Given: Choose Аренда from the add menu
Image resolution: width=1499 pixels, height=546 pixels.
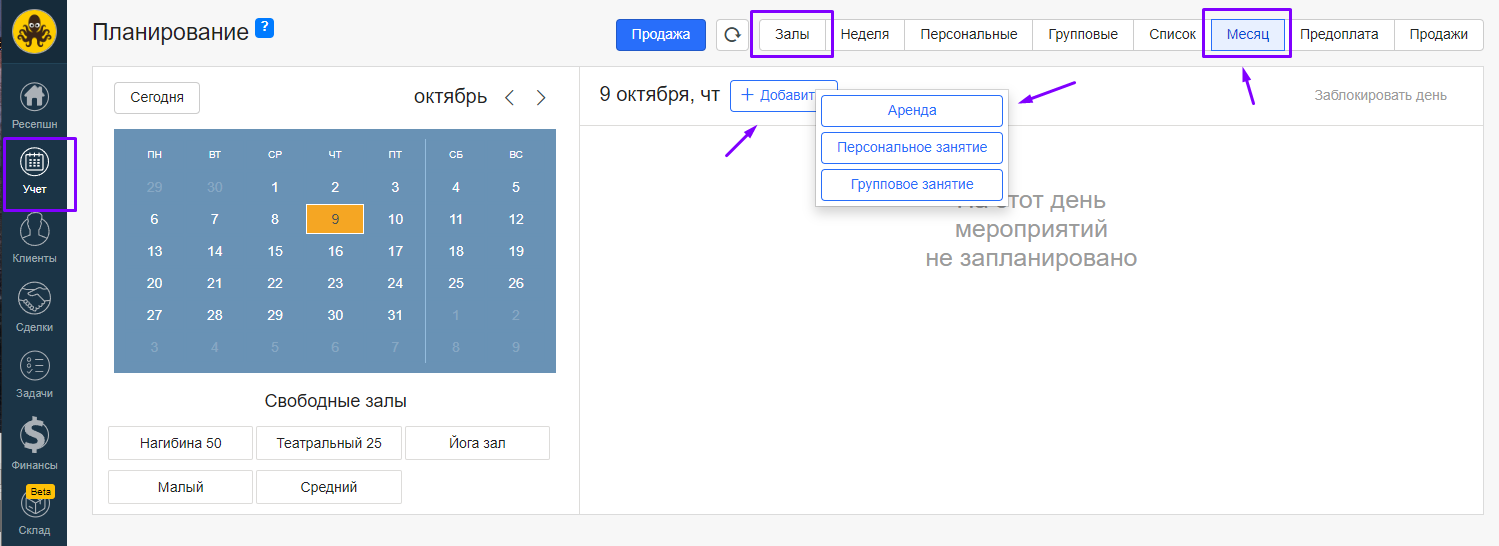Looking at the screenshot, I should pos(911,111).
